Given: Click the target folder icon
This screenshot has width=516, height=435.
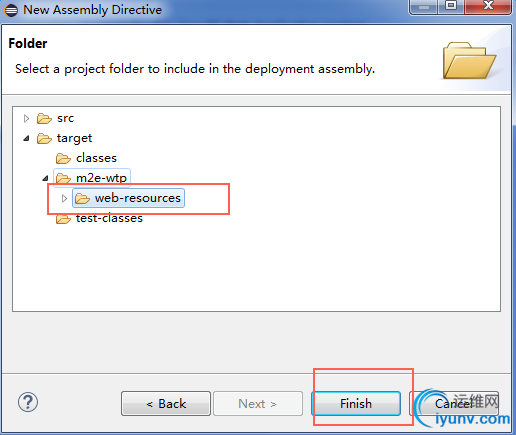Looking at the screenshot, I should pyautogui.click(x=44, y=138).
